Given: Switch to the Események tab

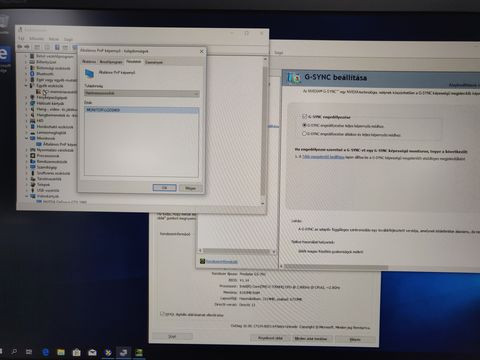Looking at the screenshot, I should tap(154, 62).
